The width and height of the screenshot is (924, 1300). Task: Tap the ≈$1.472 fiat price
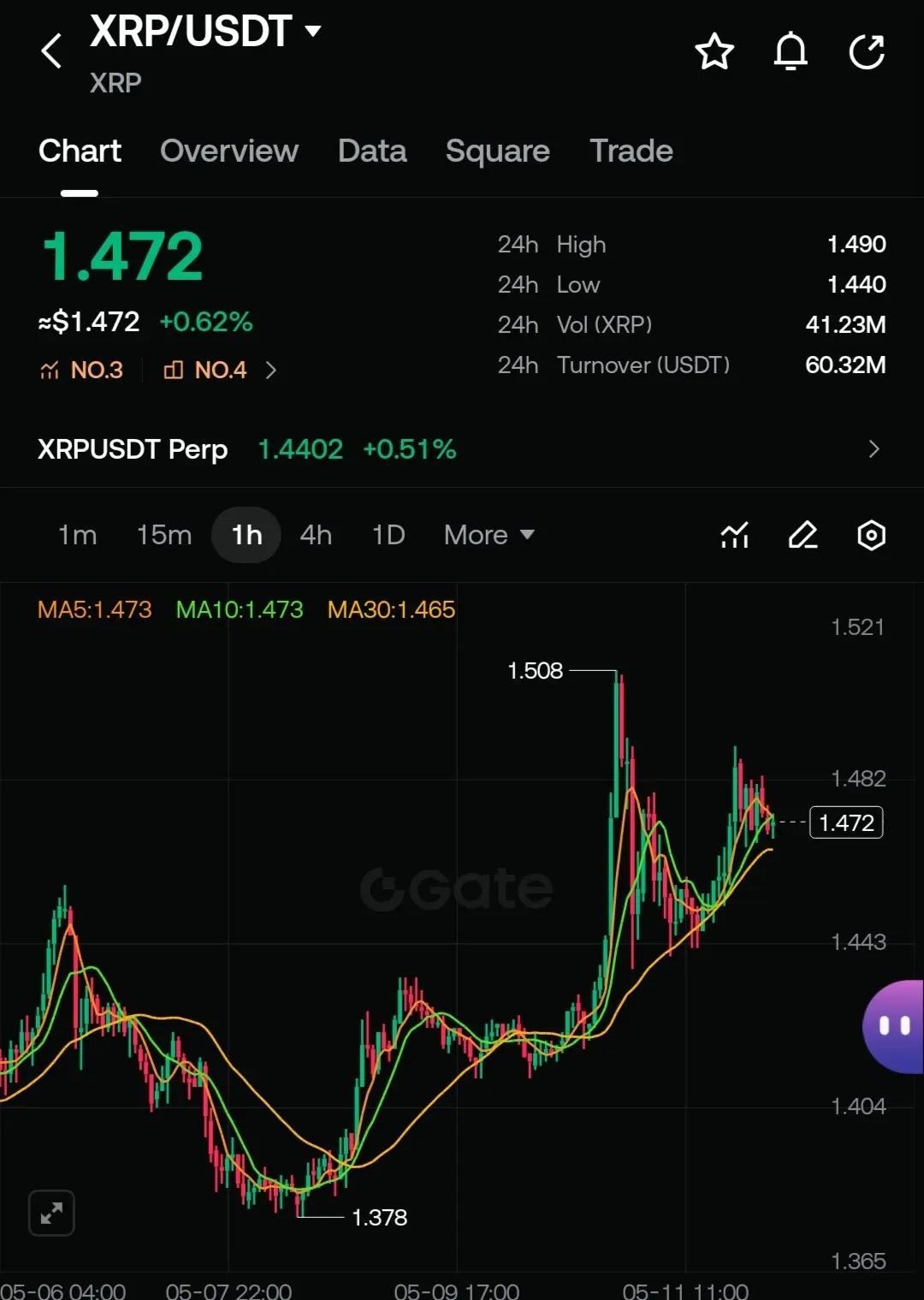(x=89, y=322)
